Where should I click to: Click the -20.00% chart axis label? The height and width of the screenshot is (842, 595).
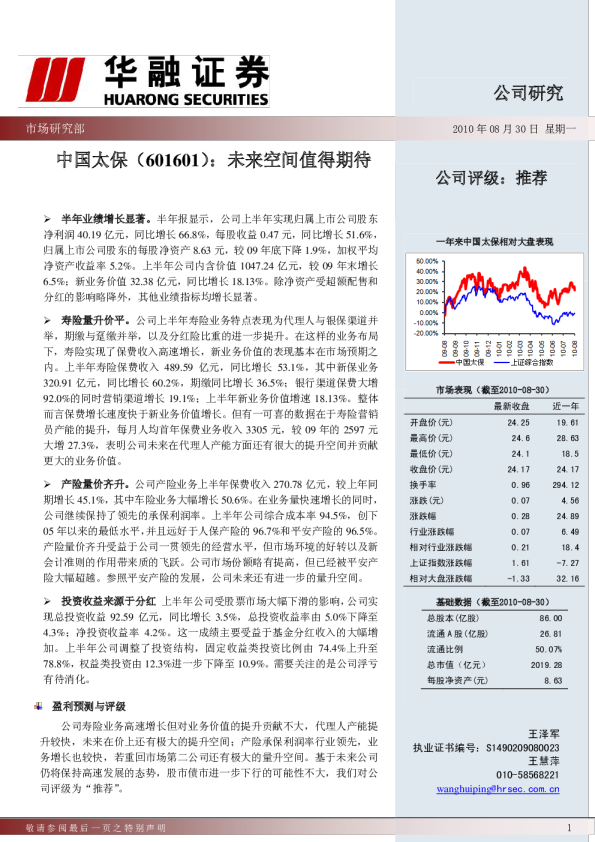click(x=426, y=333)
